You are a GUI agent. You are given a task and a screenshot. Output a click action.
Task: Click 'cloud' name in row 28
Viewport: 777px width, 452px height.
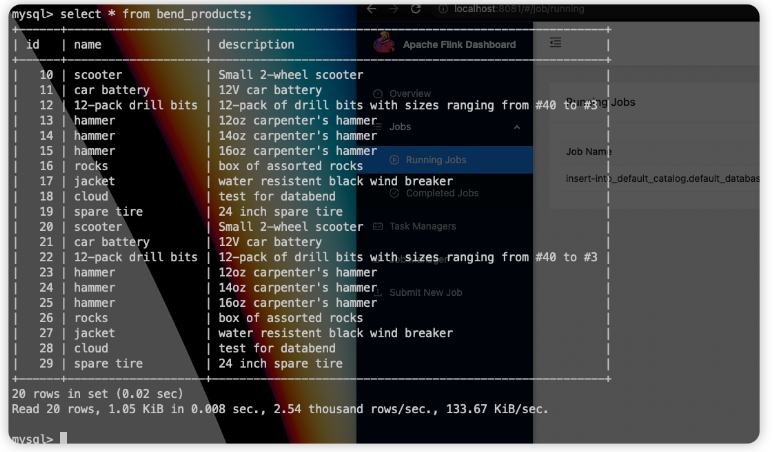(91, 348)
